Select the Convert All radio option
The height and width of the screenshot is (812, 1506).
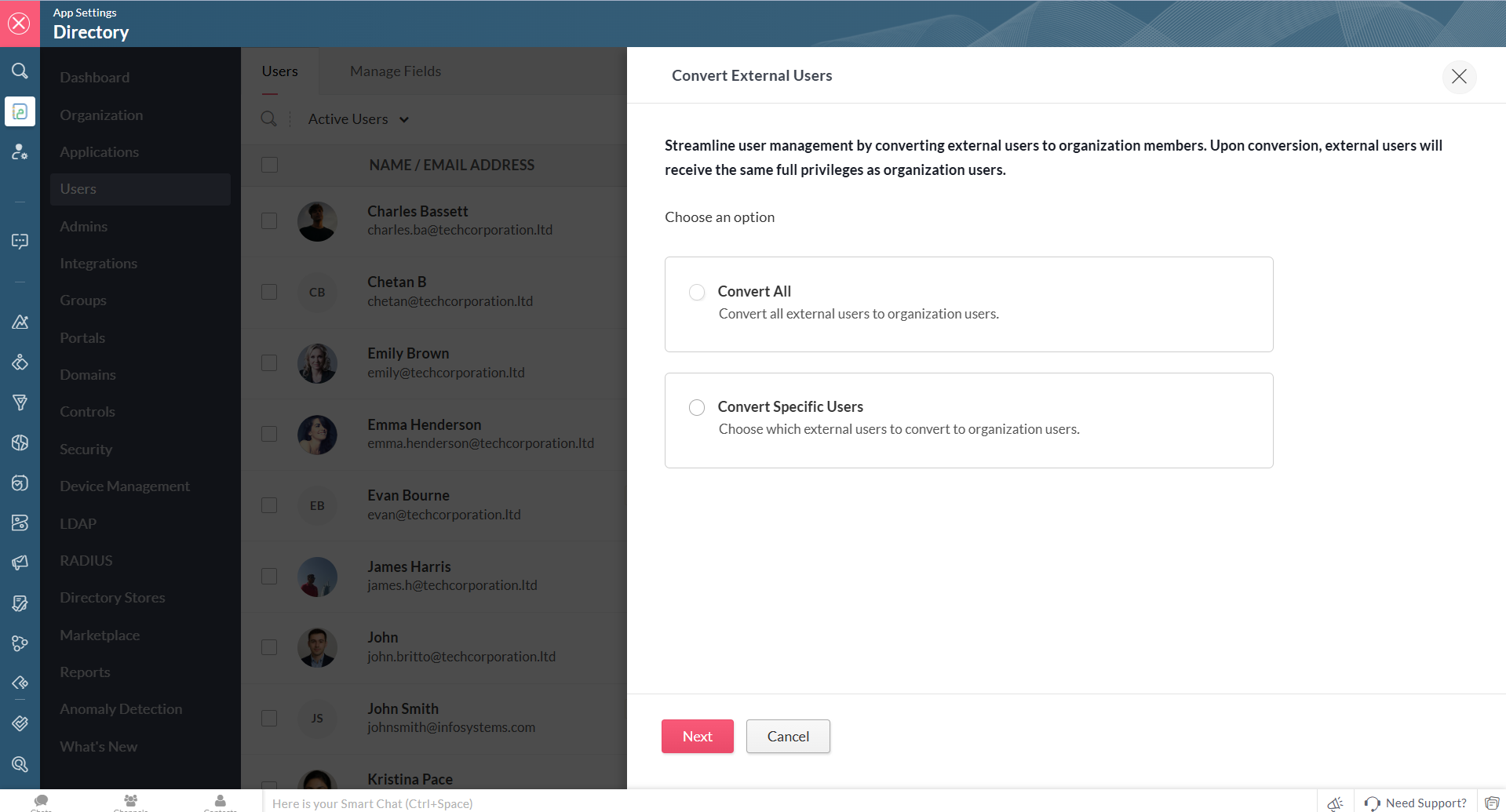point(697,292)
